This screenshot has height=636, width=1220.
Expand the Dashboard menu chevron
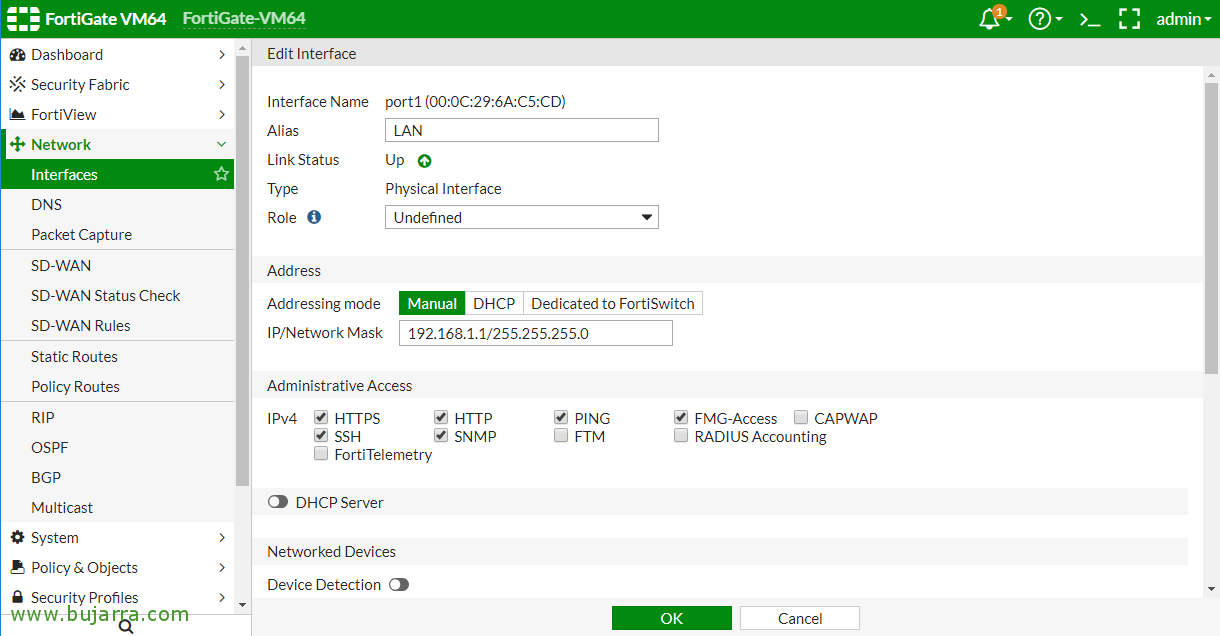[x=222, y=55]
